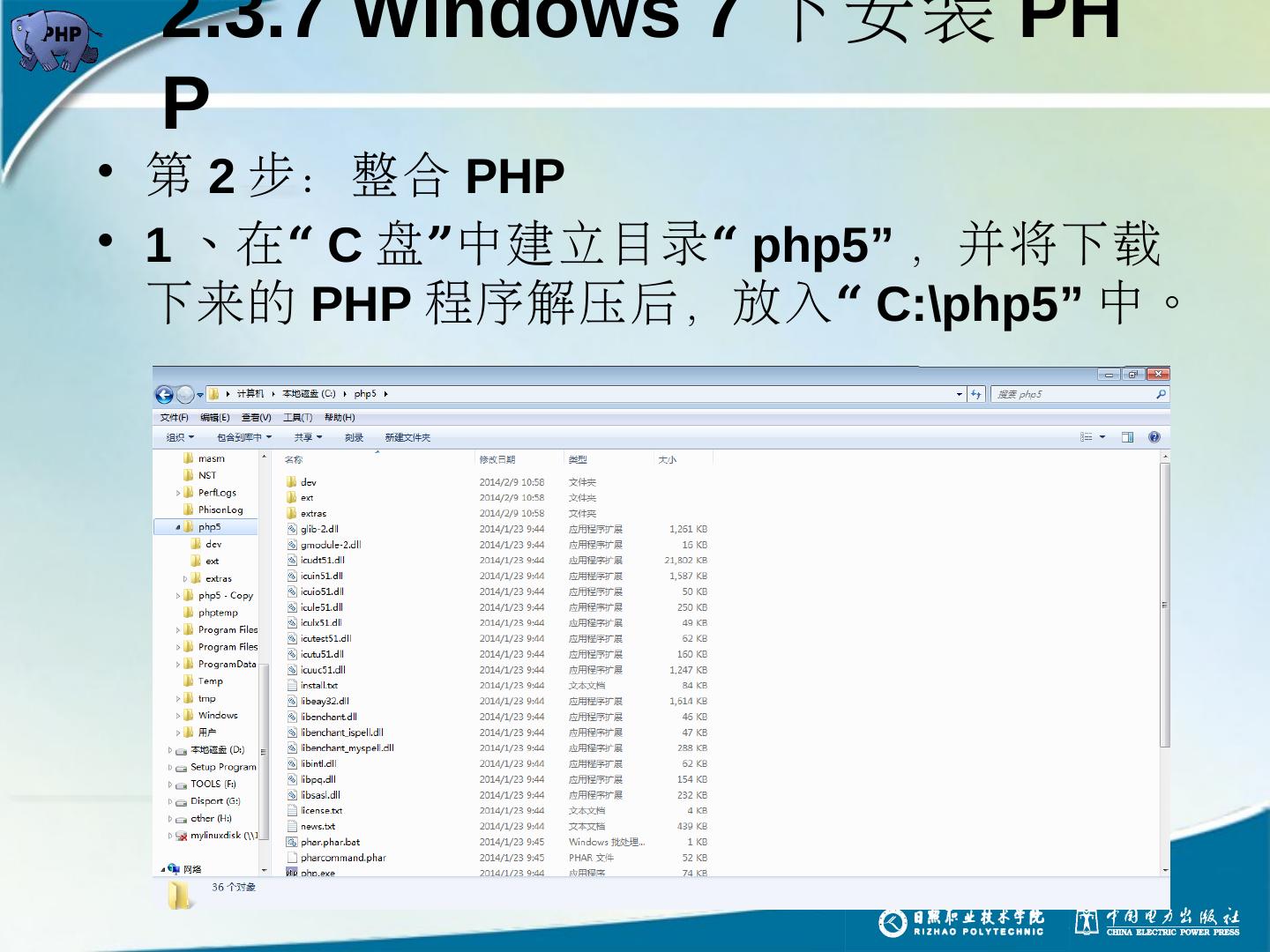Image resolution: width=1270 pixels, height=952 pixels.
Task: Expand the Windows folder in the tree
Action: click(x=178, y=716)
